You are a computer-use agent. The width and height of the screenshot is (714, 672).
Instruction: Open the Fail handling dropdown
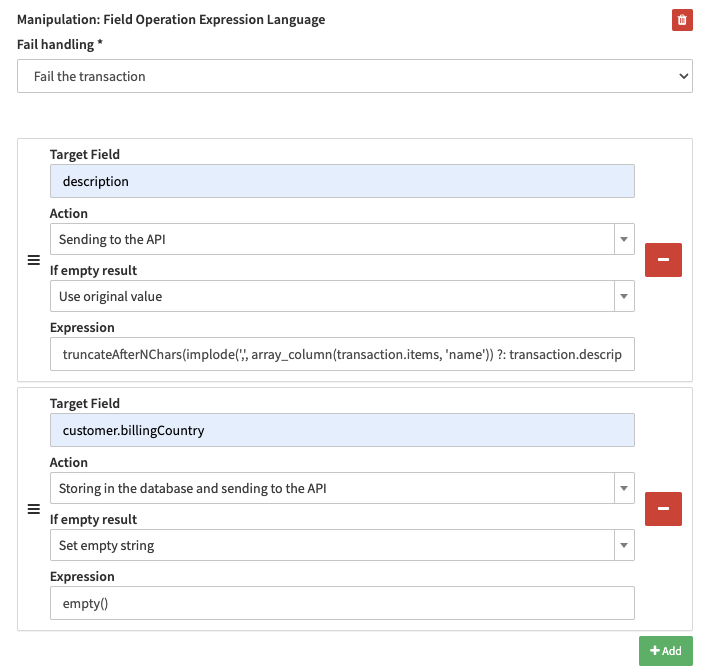[x=354, y=76]
